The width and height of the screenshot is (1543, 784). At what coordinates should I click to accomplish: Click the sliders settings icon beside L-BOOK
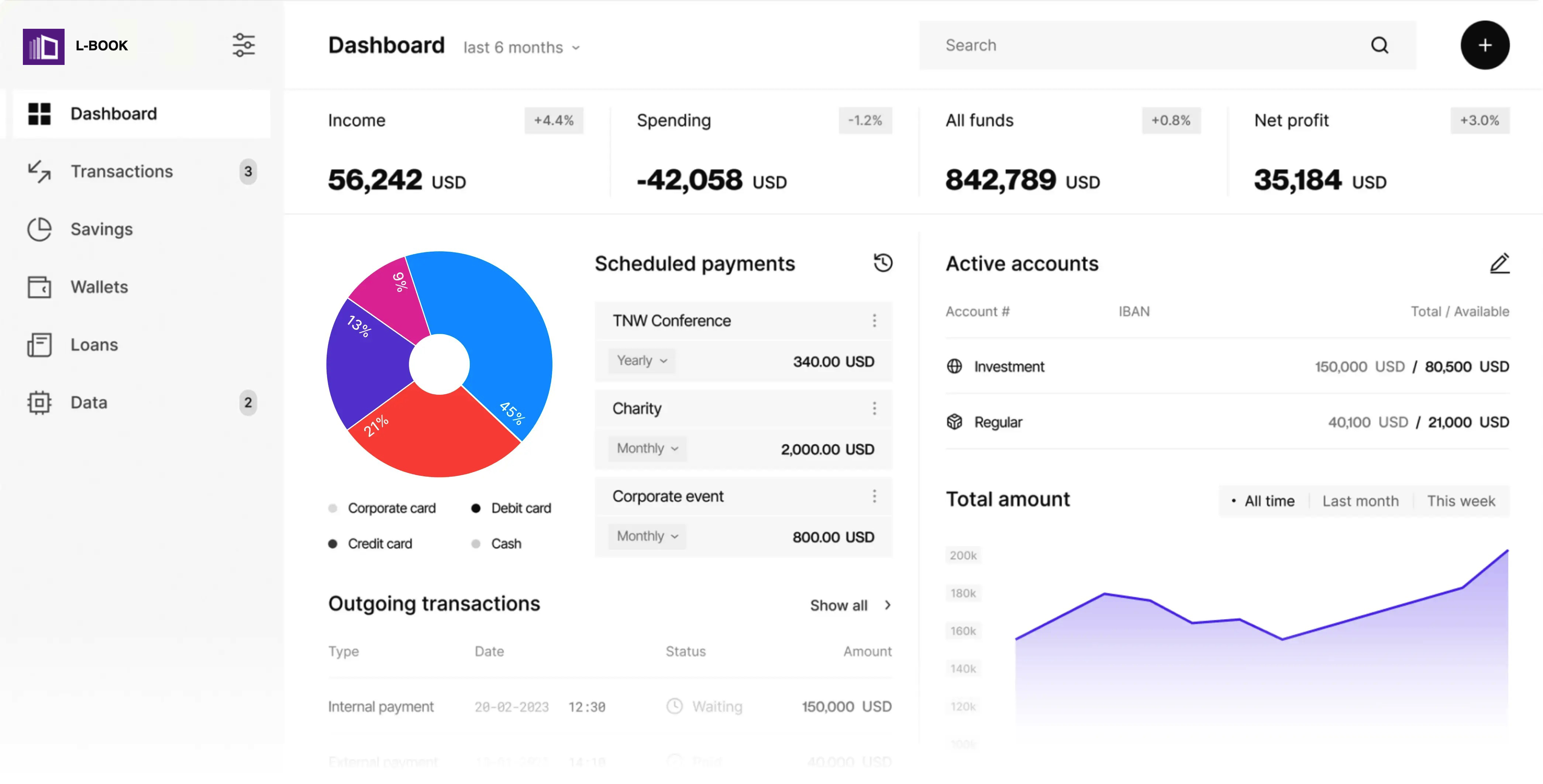click(x=243, y=45)
